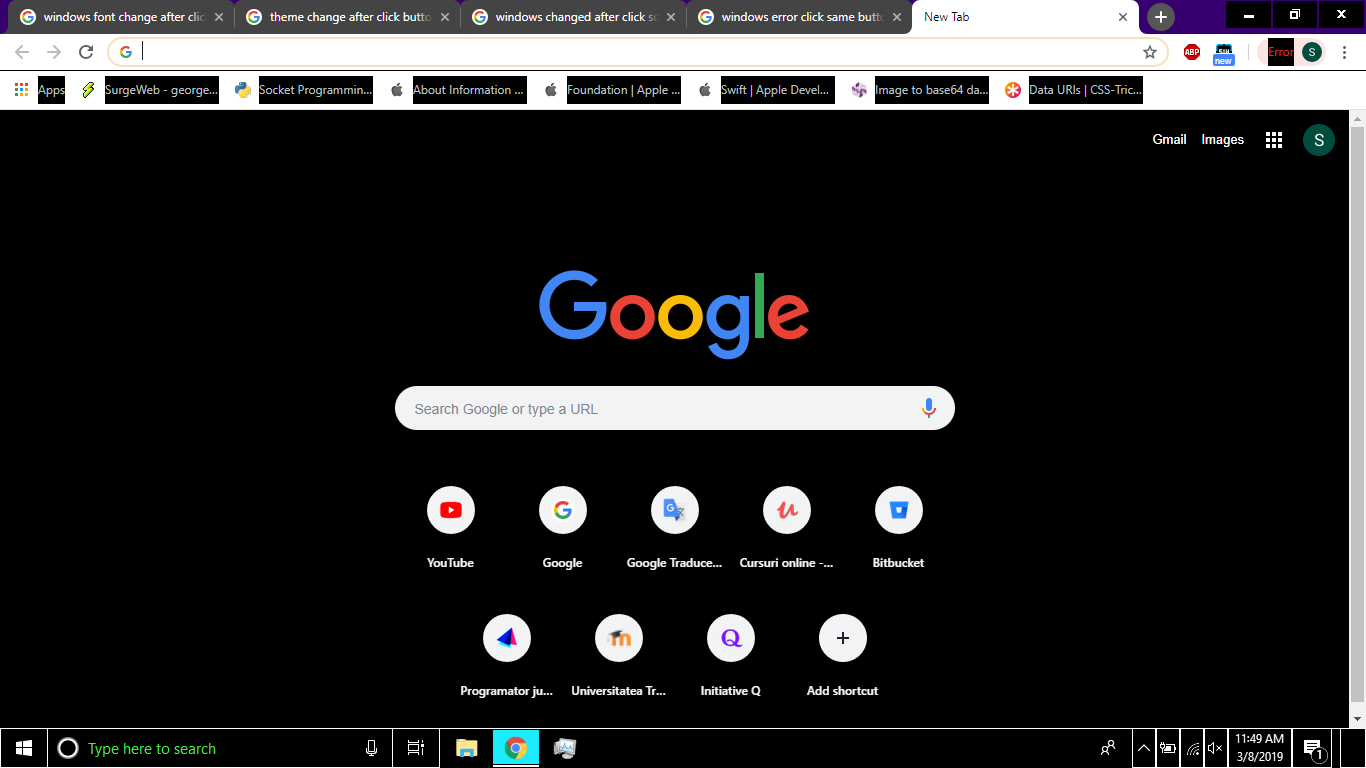1366x768 pixels.
Task: Close the theme change after click tab
Action: [445, 17]
